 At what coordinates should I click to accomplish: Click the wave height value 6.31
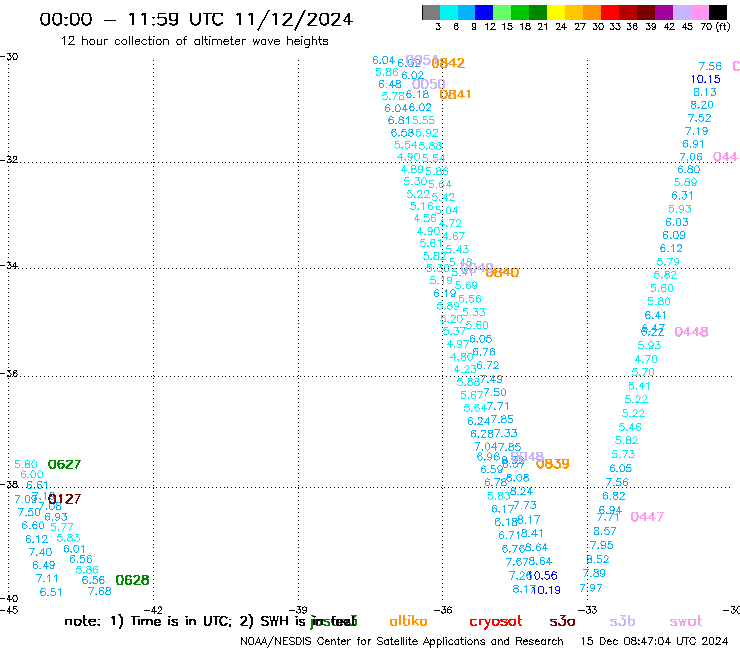(682, 196)
